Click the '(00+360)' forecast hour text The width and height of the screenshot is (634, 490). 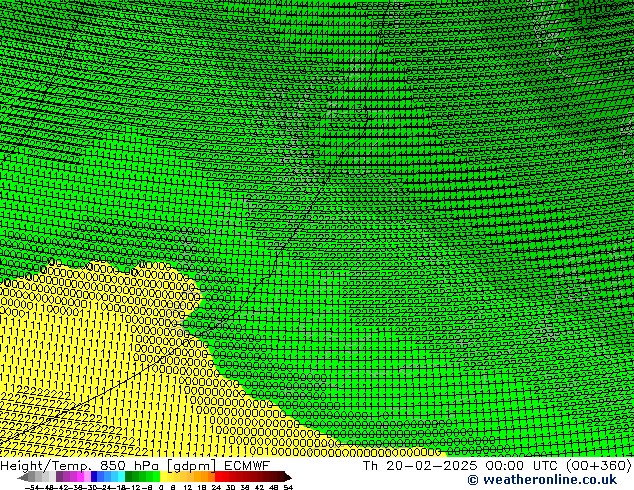[x=598, y=465]
